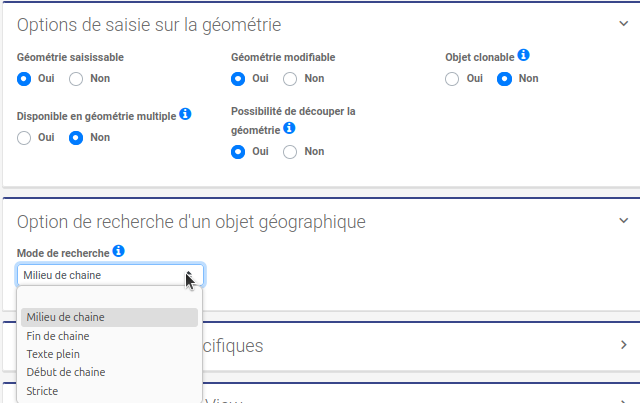Expand the partially hidden 'cifiques' section chevron

tap(623, 345)
